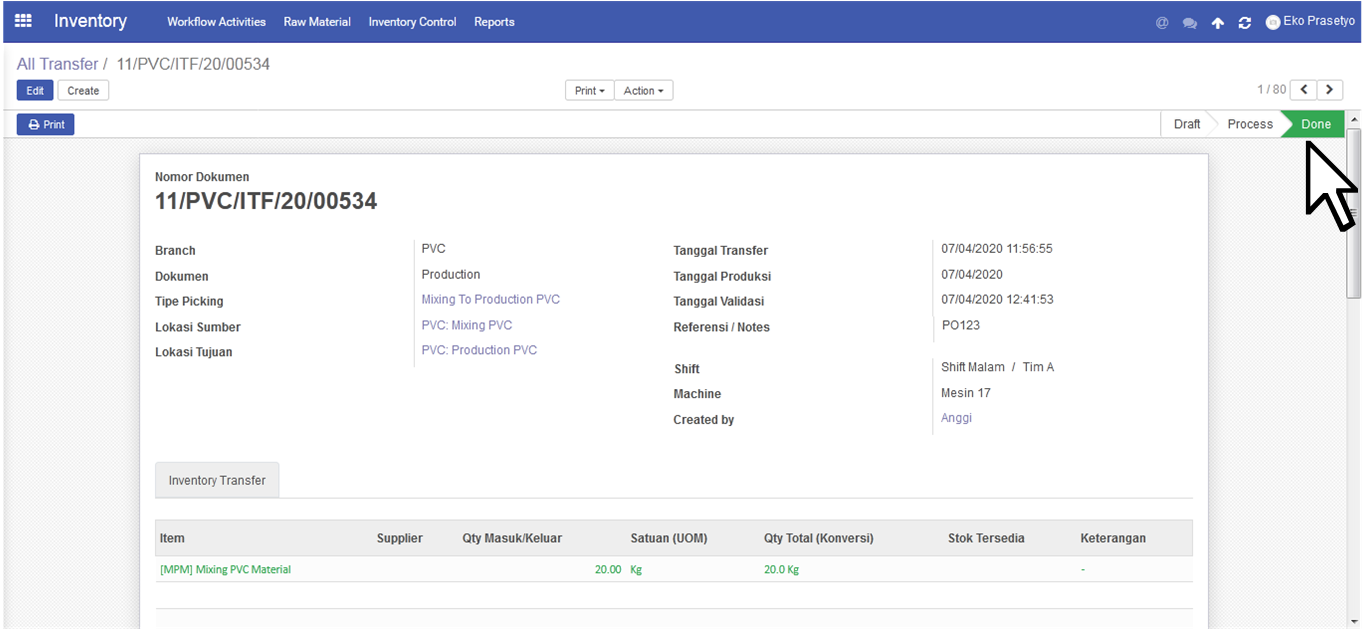Open the Inventory Control menu
The width and height of the screenshot is (1365, 630).
click(412, 22)
